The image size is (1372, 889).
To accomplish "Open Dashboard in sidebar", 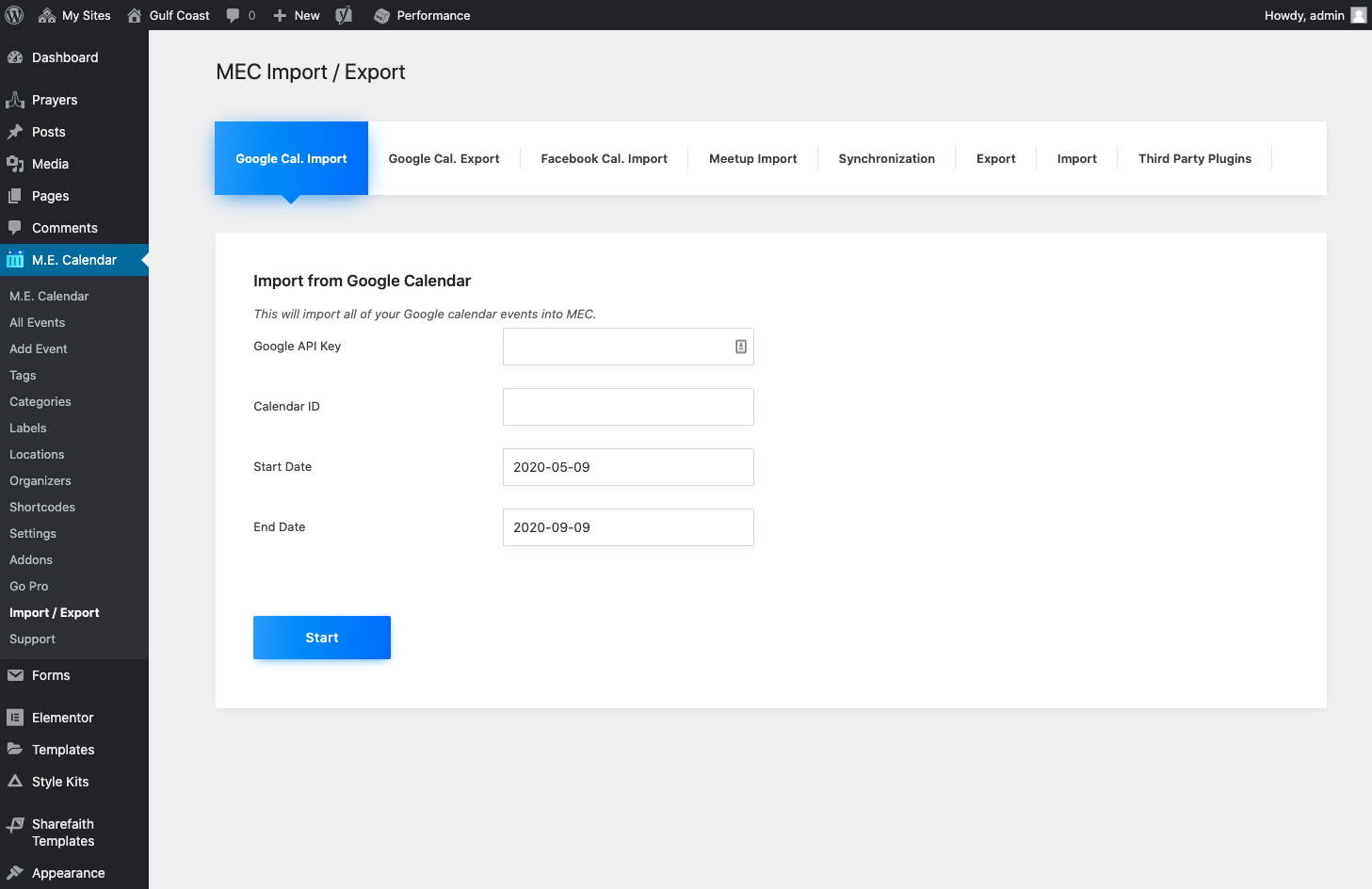I will click(x=65, y=57).
